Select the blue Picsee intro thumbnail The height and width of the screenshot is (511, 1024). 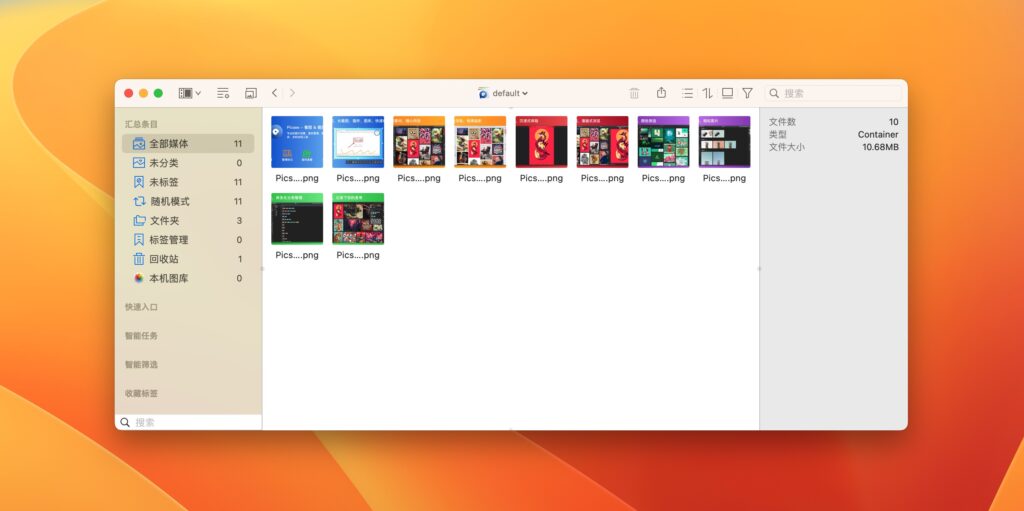pos(297,142)
